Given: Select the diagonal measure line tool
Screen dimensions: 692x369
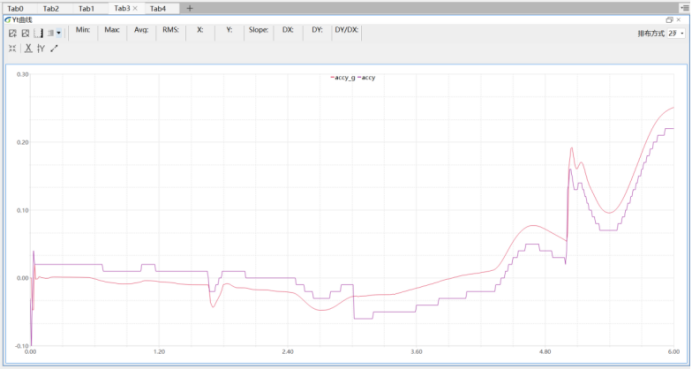Looking at the screenshot, I should pos(54,49).
